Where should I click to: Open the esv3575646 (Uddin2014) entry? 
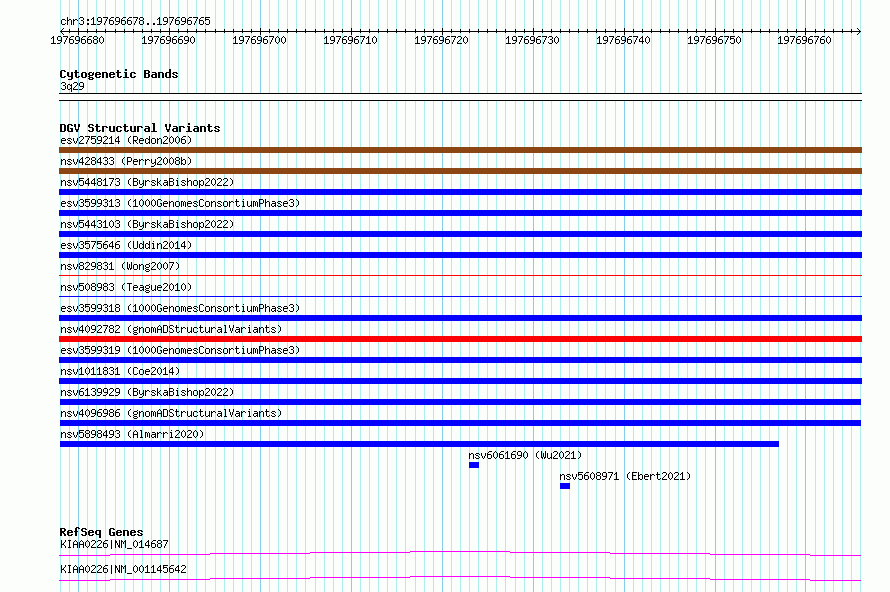[126, 245]
